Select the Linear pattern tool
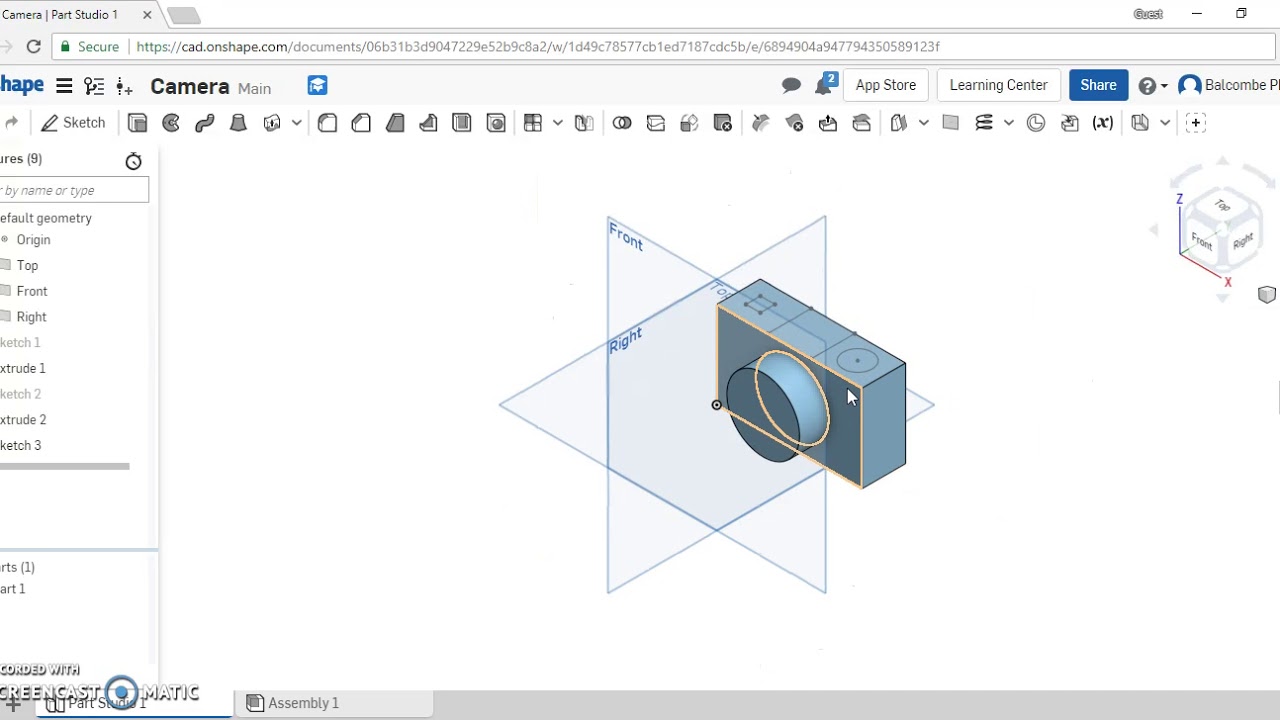 coord(533,123)
